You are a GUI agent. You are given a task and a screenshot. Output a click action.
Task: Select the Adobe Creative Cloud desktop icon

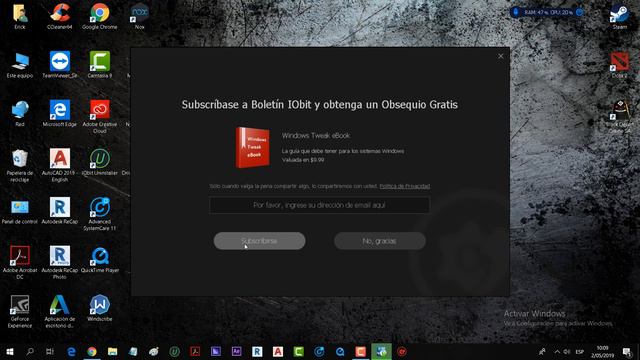pyautogui.click(x=100, y=117)
